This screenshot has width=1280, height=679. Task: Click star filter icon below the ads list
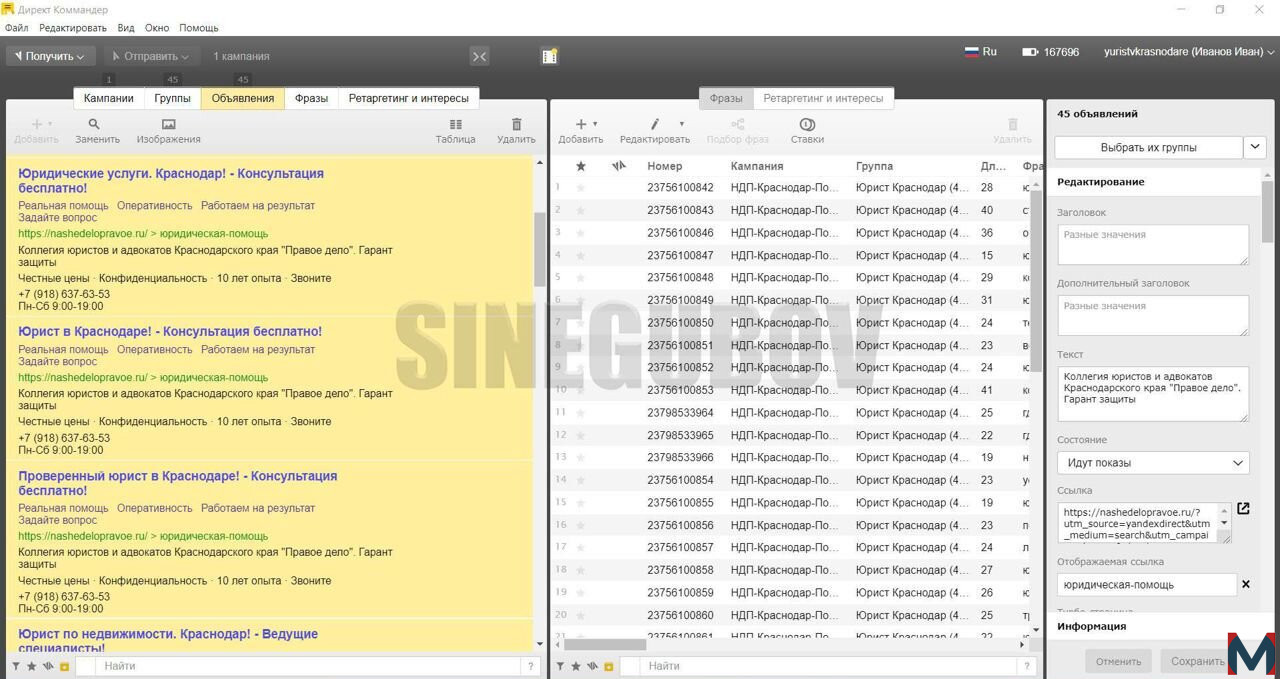[x=32, y=666]
